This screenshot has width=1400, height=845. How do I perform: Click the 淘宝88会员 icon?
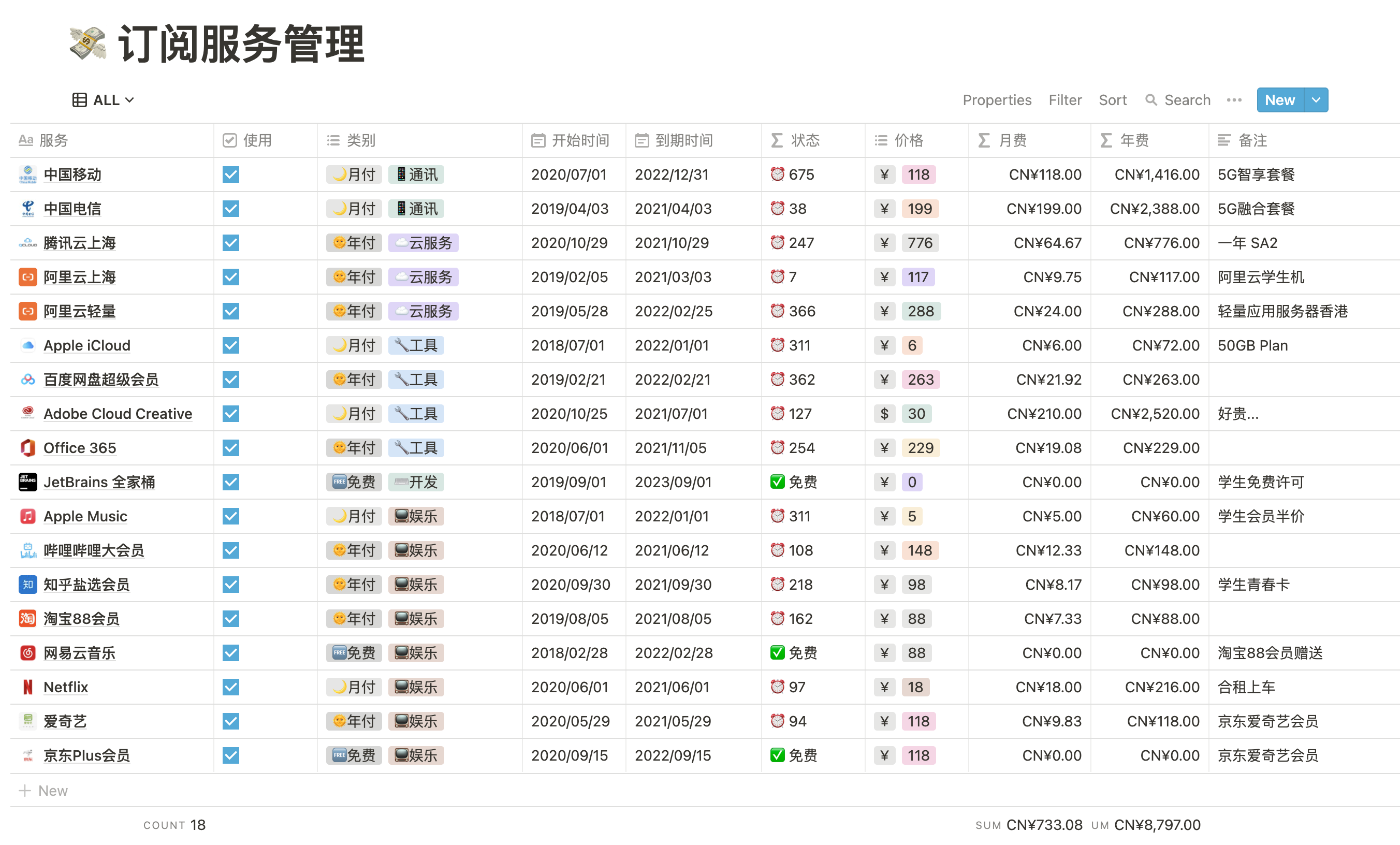click(x=27, y=619)
